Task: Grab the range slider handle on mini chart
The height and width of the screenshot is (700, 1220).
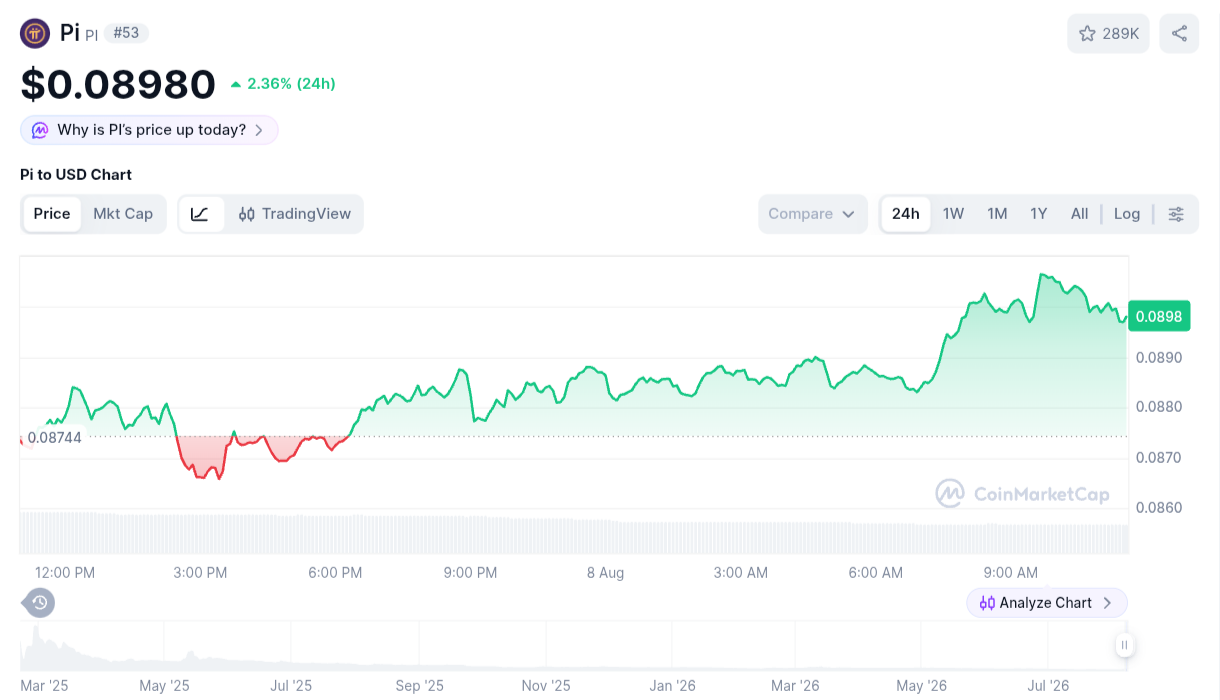Action: pos(1125,645)
